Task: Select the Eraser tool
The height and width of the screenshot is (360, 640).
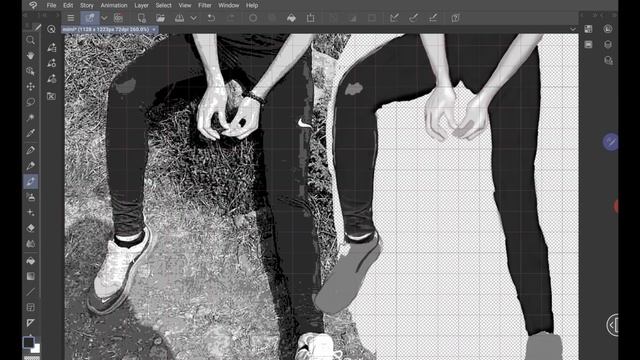Action: click(x=31, y=228)
